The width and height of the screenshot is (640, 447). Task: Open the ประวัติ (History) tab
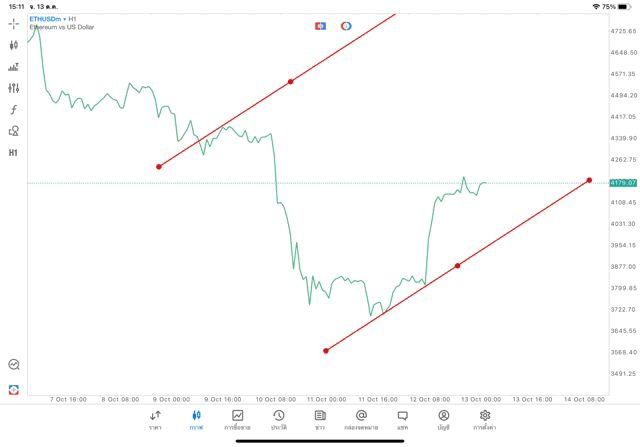(x=278, y=419)
